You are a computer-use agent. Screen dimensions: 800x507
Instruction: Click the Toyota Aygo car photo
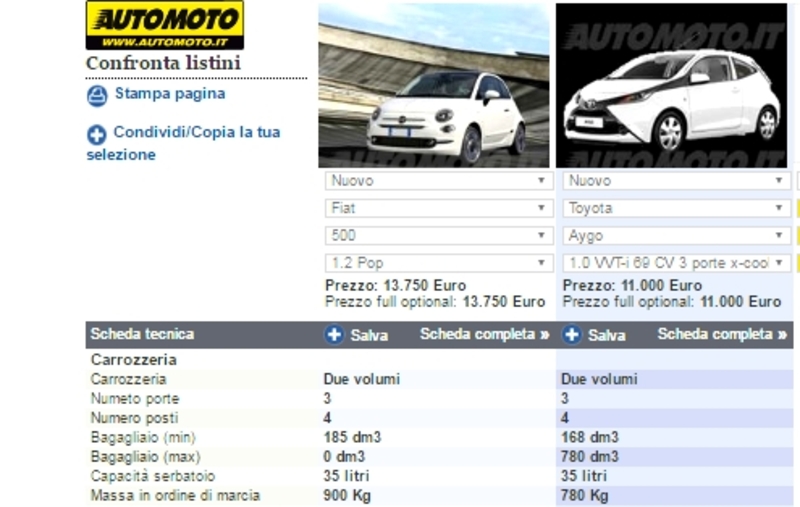[671, 86]
